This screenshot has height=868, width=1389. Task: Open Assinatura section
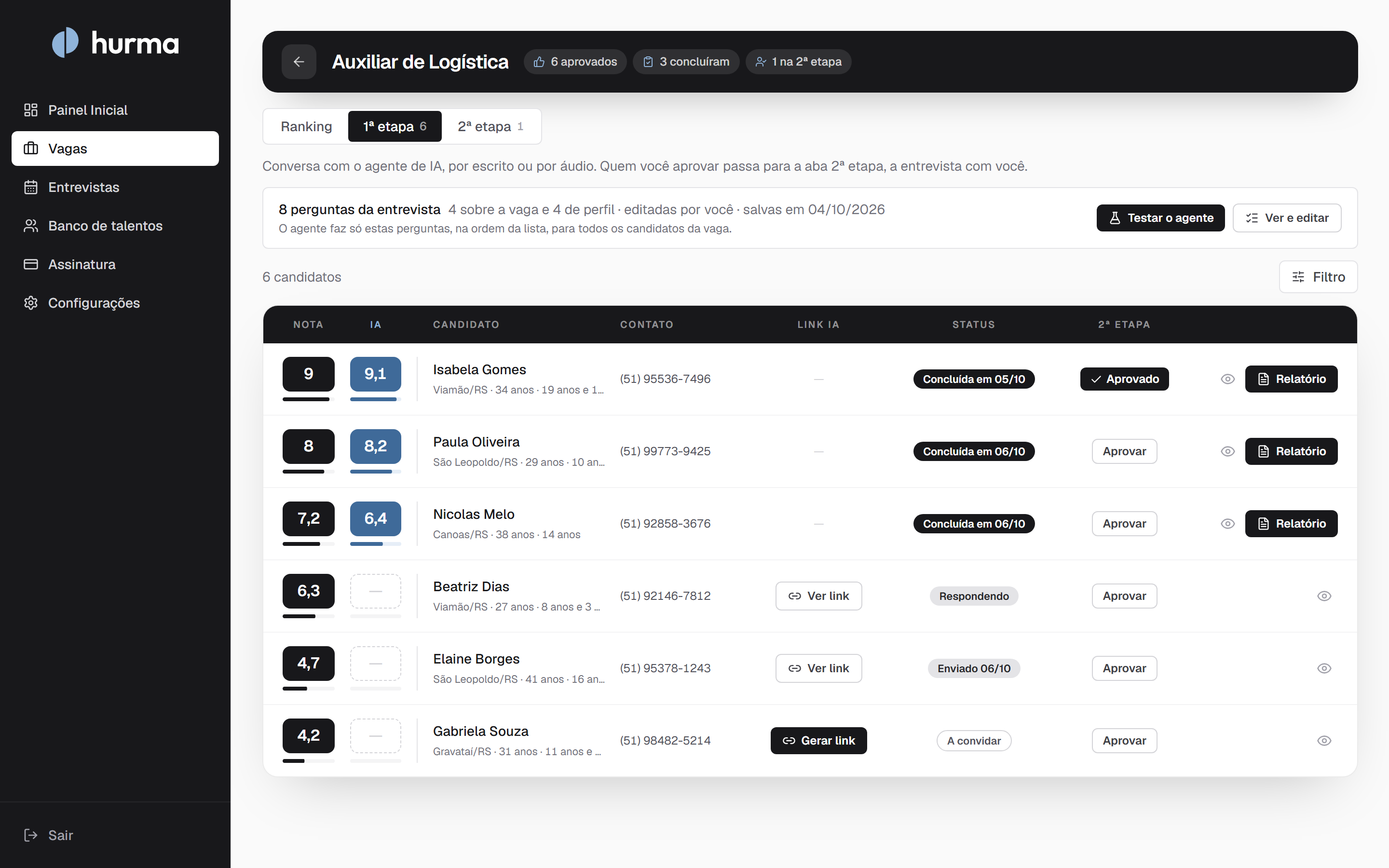click(115, 264)
